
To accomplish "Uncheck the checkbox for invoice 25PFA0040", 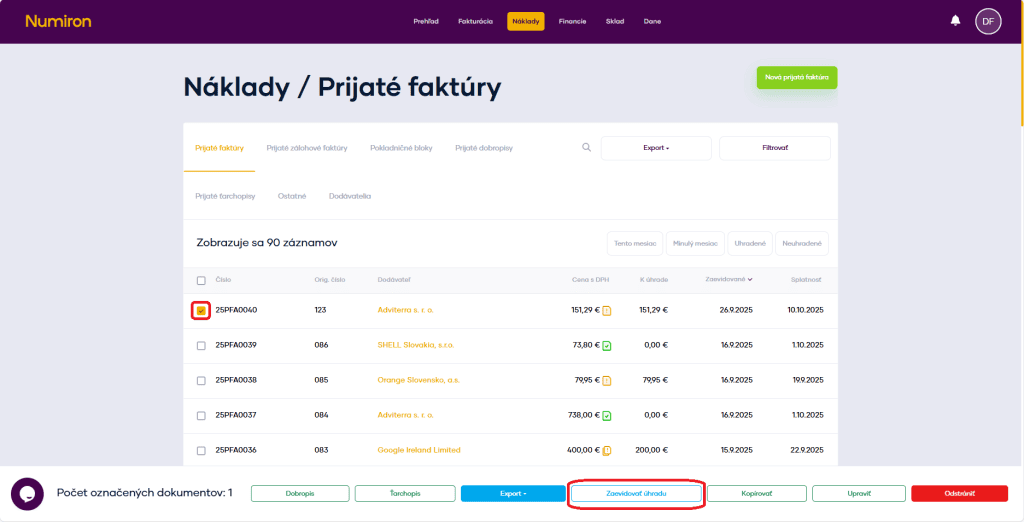I will point(201,311).
